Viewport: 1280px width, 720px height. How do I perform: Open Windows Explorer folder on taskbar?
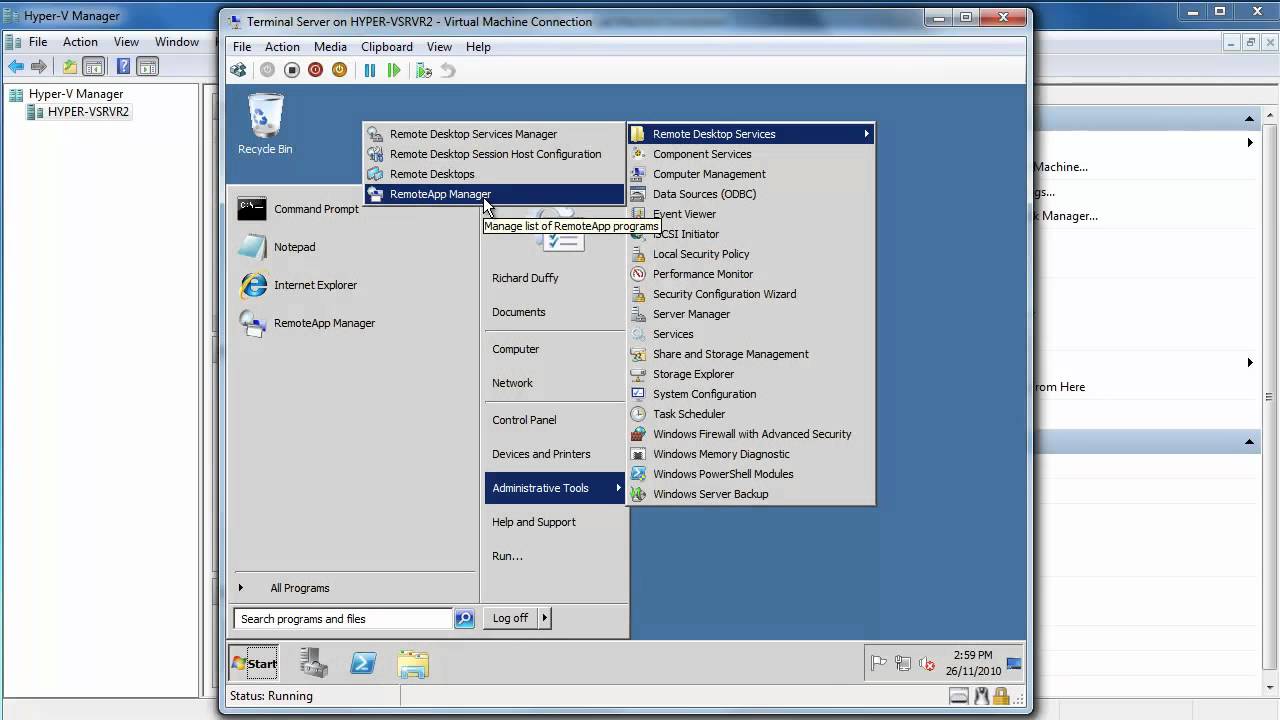tap(412, 663)
